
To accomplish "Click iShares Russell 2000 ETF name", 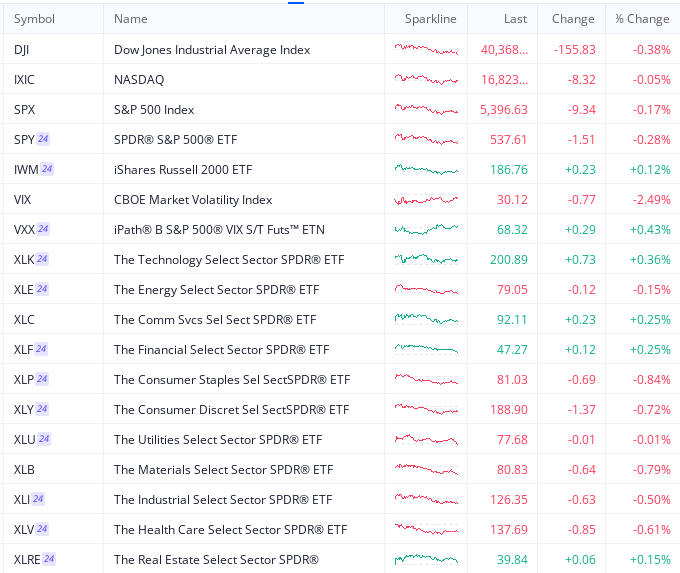I will [x=183, y=170].
